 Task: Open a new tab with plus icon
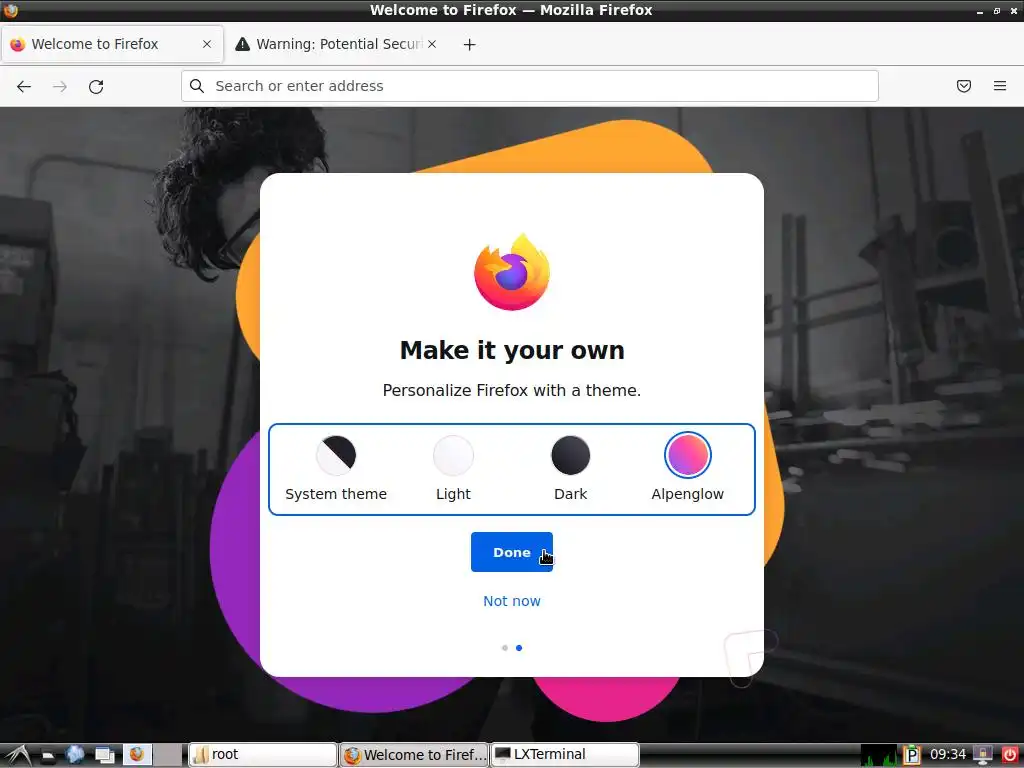coord(470,44)
